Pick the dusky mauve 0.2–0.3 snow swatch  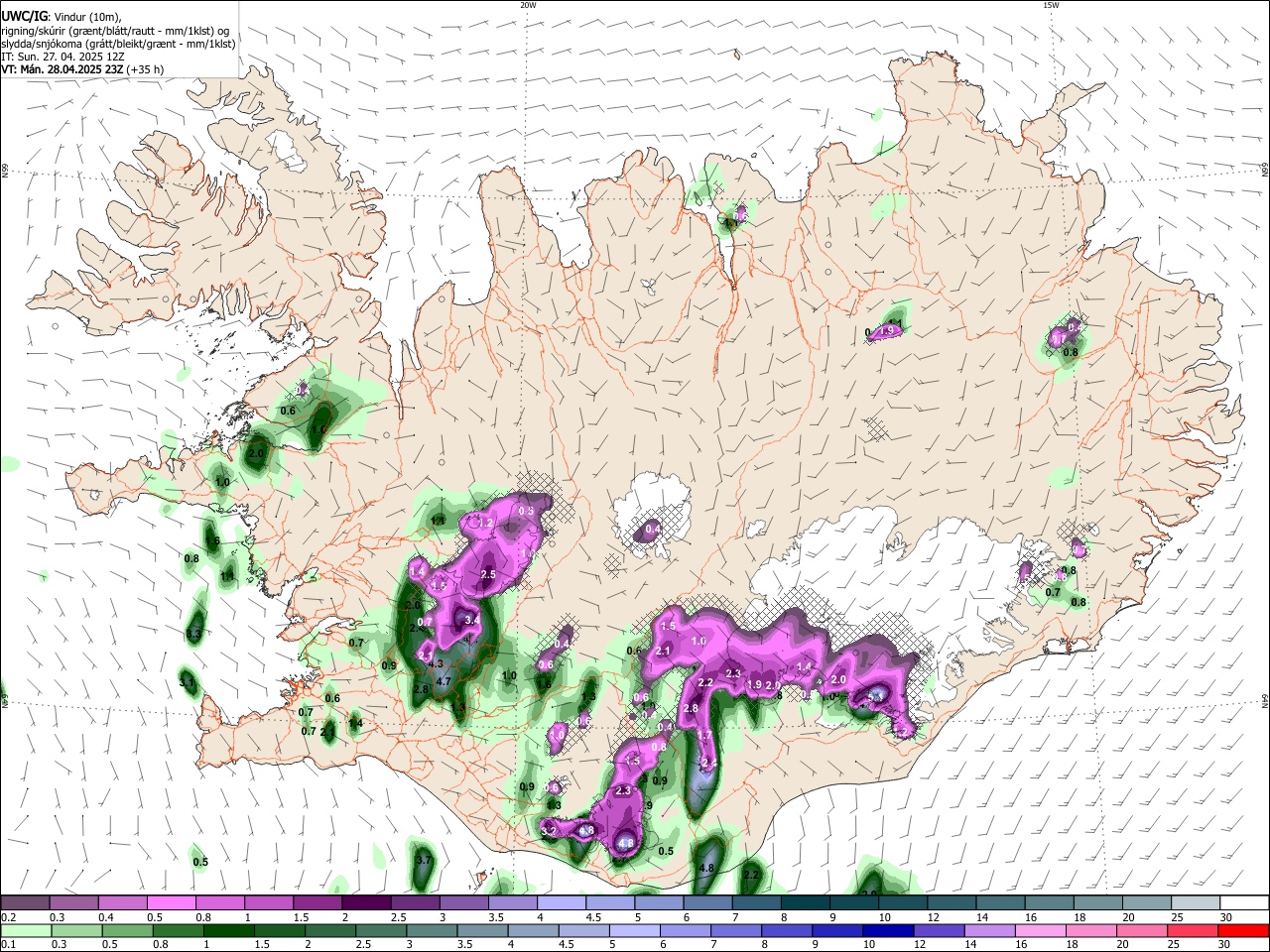(x=25, y=902)
